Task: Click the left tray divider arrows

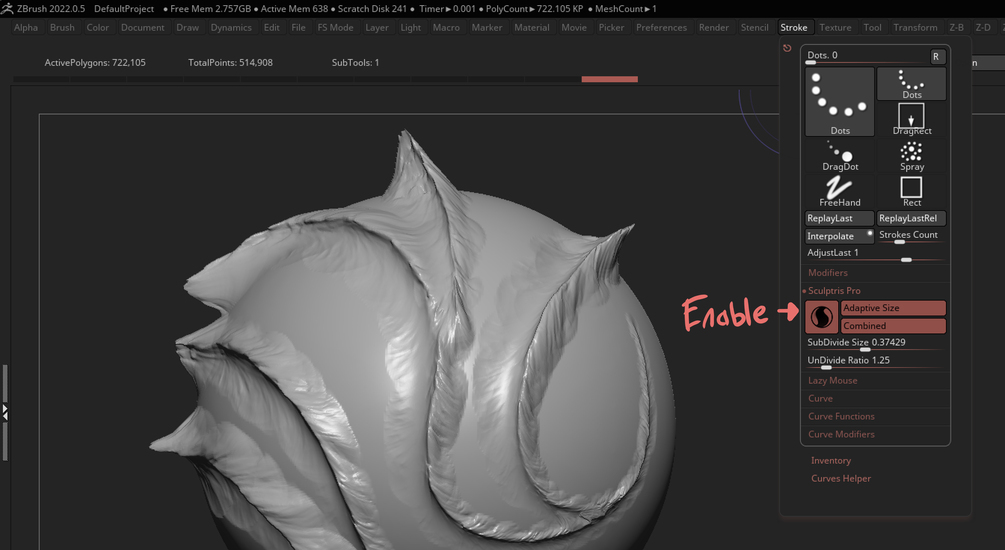Action: (4, 412)
